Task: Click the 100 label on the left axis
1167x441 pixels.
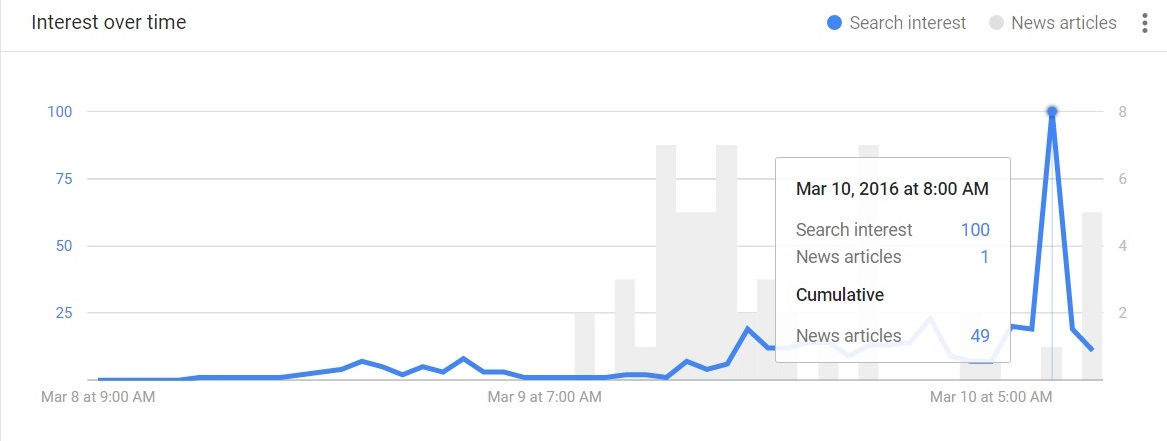Action: (x=60, y=111)
